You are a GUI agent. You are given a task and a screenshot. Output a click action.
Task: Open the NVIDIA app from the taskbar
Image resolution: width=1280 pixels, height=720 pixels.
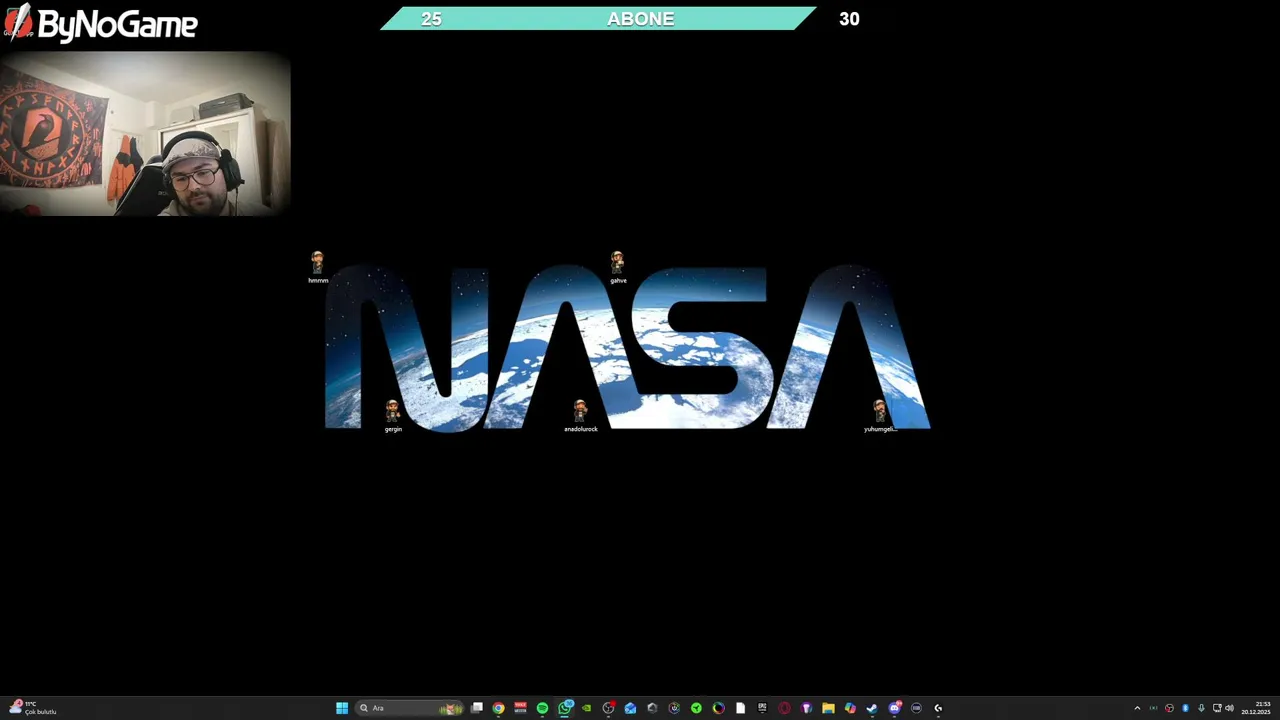[x=587, y=708]
